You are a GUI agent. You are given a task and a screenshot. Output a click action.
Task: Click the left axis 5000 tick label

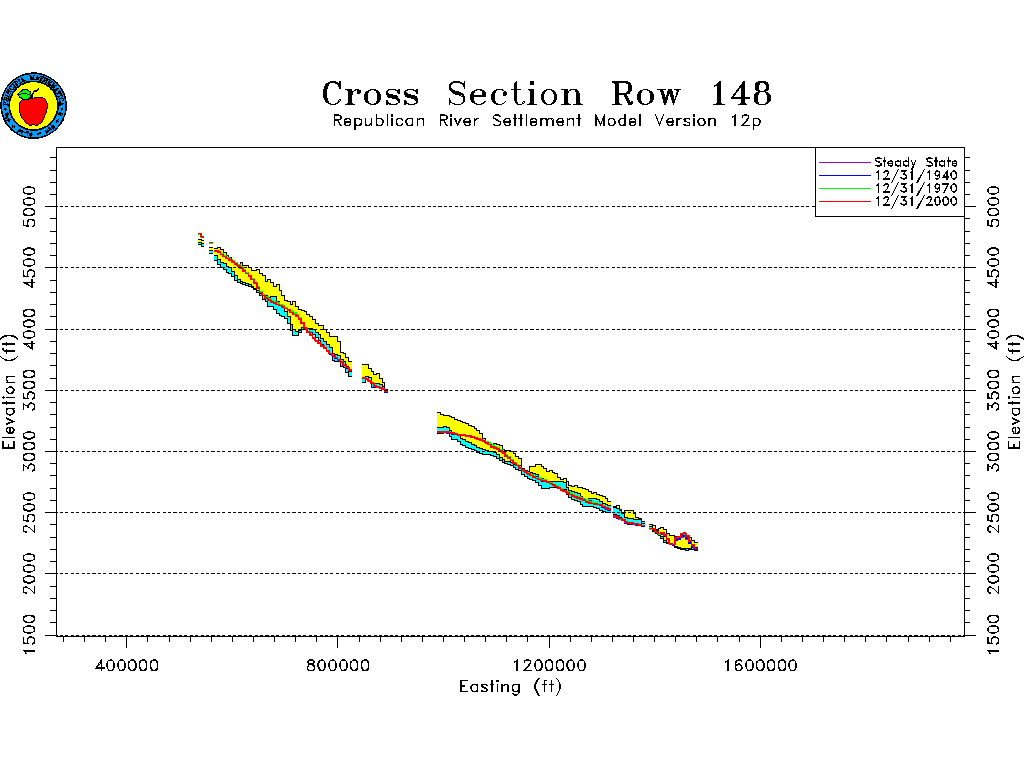pos(30,206)
